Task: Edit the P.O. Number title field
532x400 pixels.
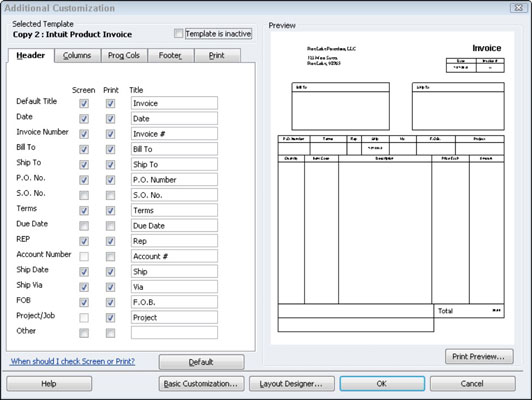Action: (174, 180)
